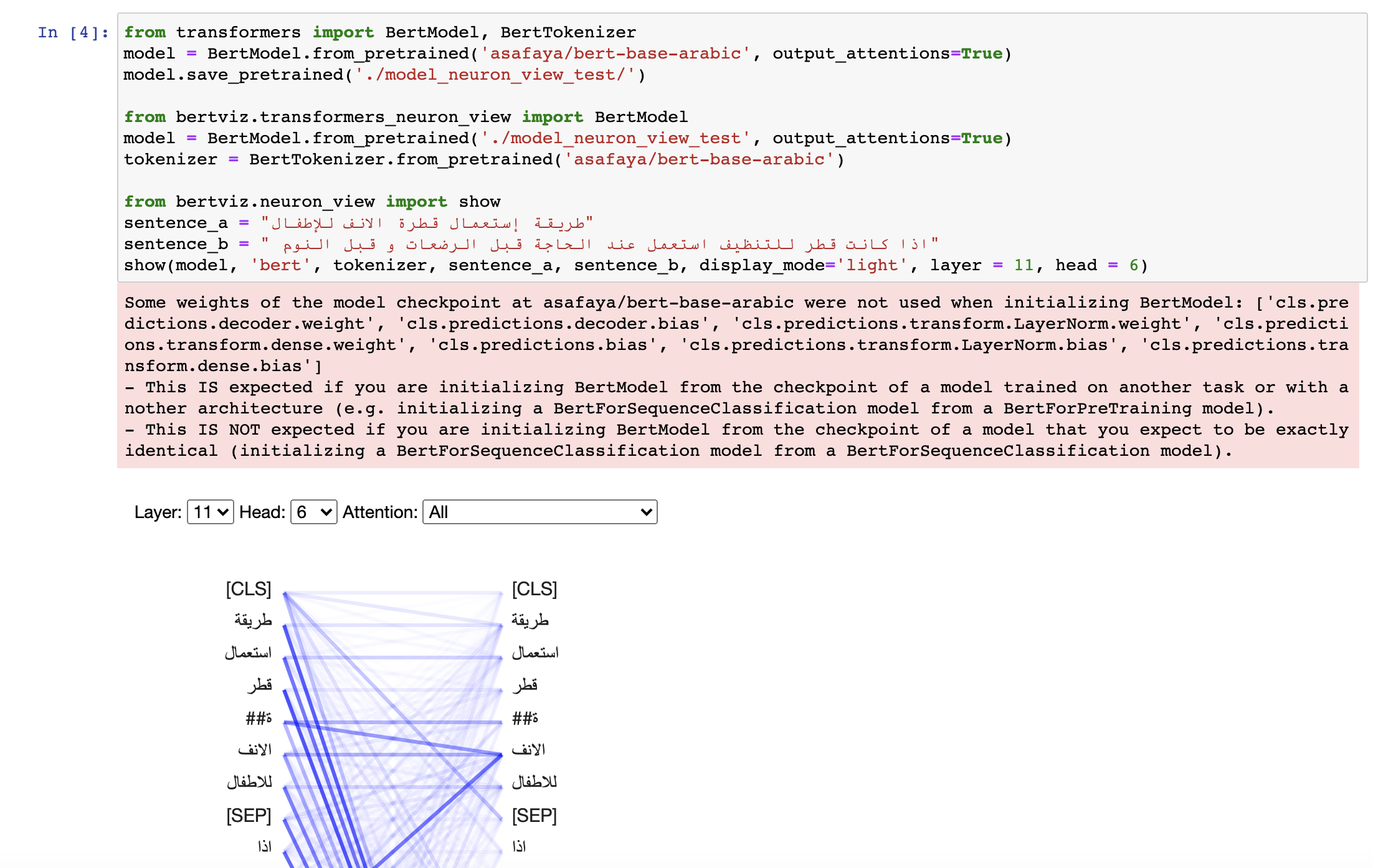Click the token استعمال in the left column
Viewport: 1373px width, 868px height.
248,653
